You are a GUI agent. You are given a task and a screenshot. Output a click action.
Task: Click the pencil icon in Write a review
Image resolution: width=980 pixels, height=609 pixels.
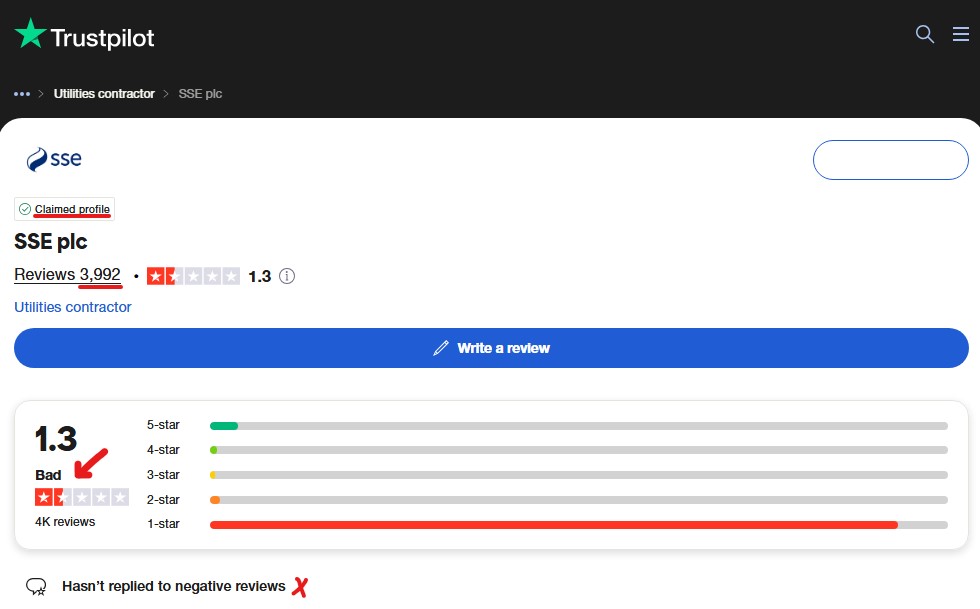coord(441,348)
